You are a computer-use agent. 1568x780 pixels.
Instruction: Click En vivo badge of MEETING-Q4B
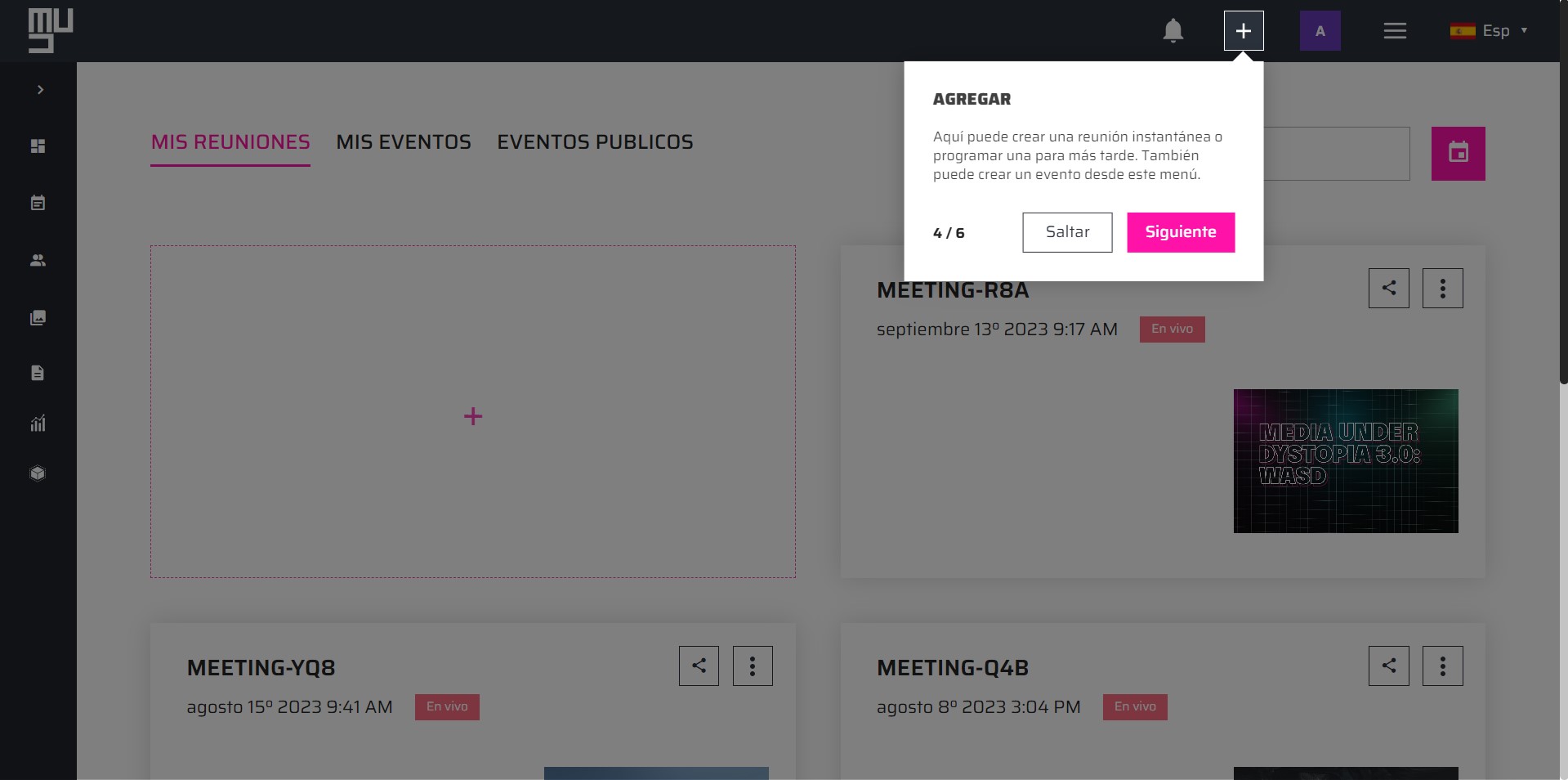pyautogui.click(x=1135, y=707)
